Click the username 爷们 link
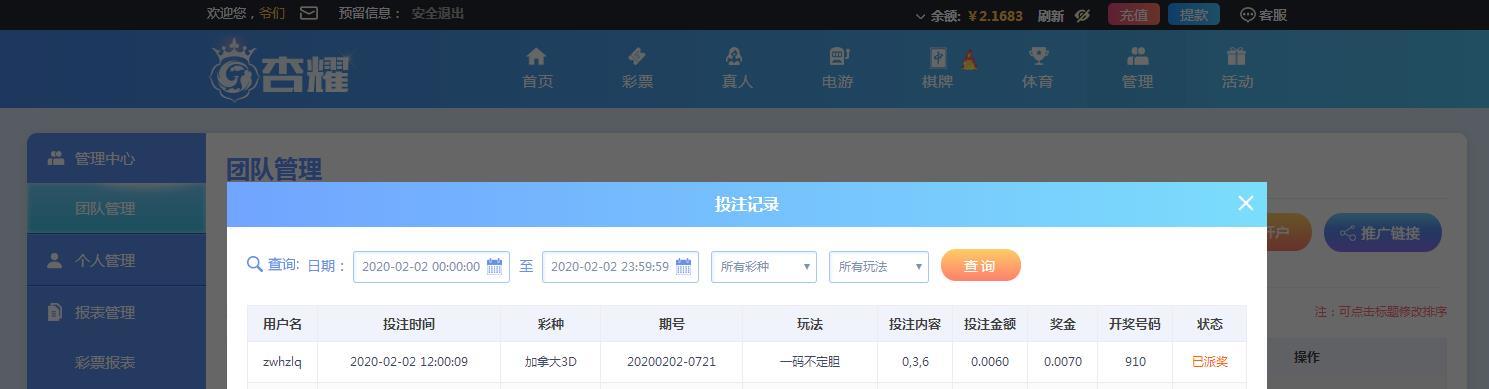1489x389 pixels. [x=272, y=14]
